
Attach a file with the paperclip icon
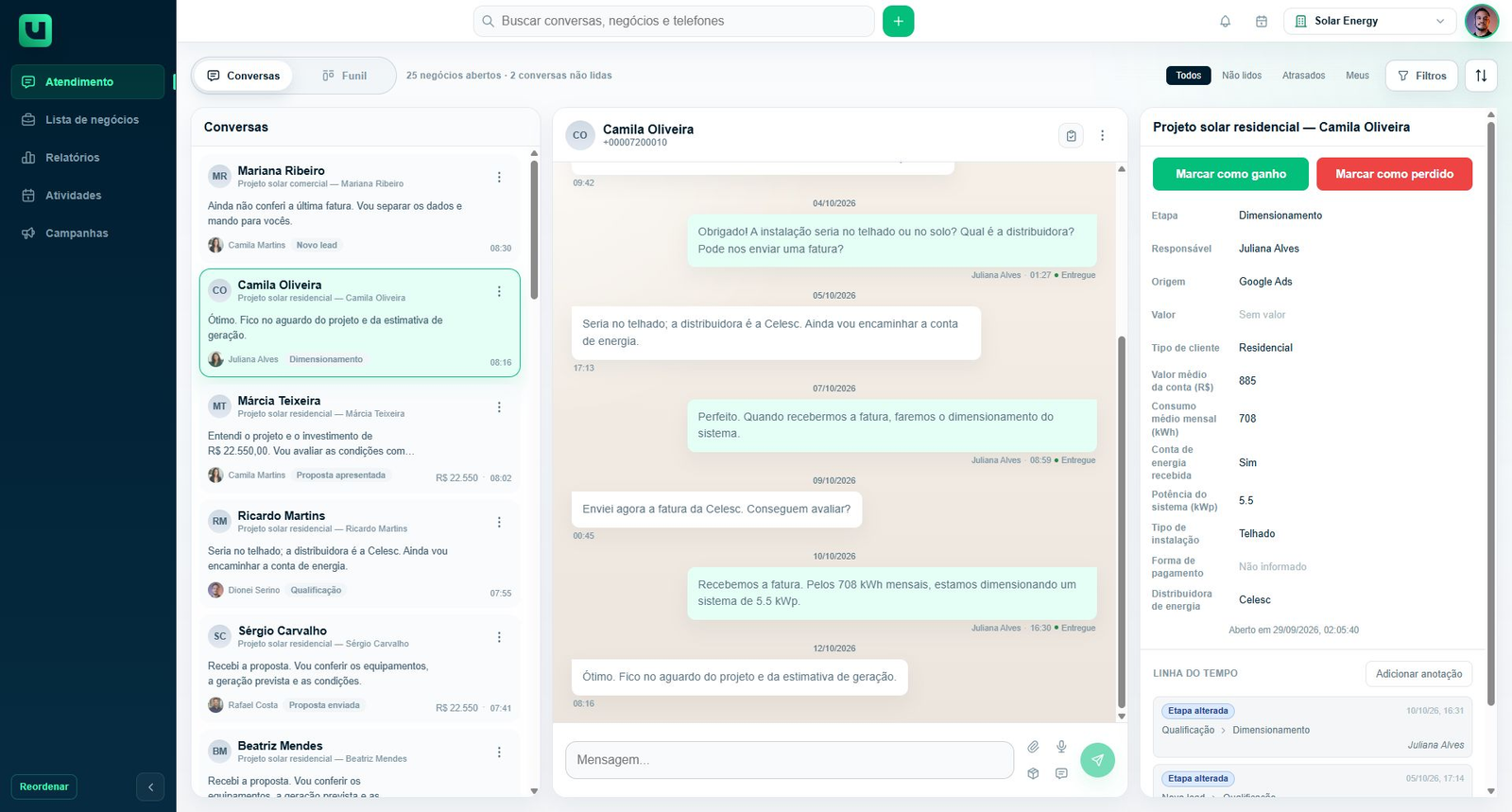[x=1033, y=747]
